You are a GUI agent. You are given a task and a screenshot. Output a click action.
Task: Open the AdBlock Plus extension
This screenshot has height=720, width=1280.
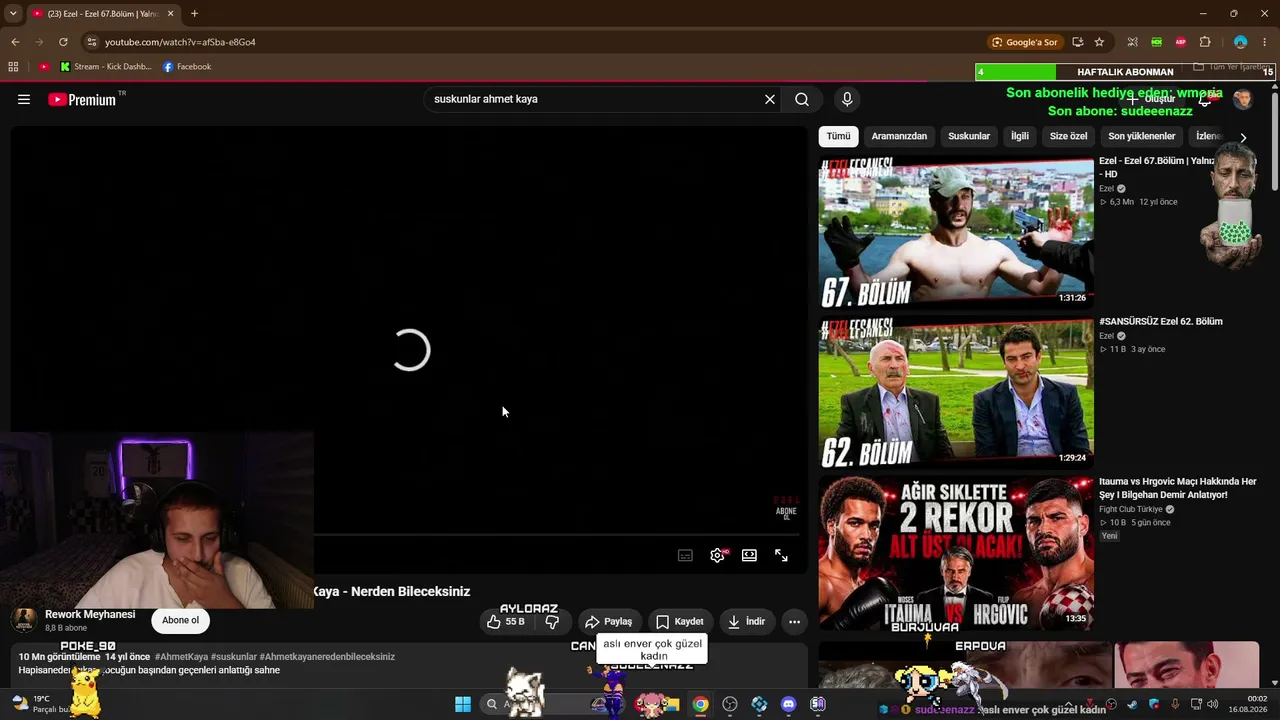1181,42
